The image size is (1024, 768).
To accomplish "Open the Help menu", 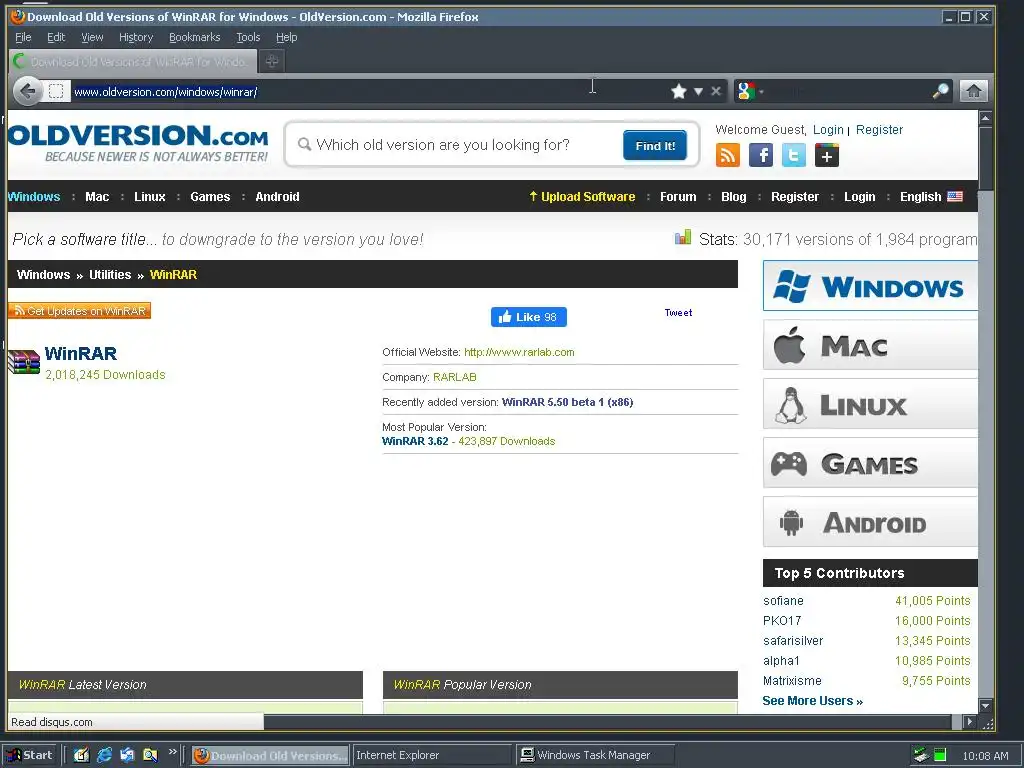I will pyautogui.click(x=287, y=37).
